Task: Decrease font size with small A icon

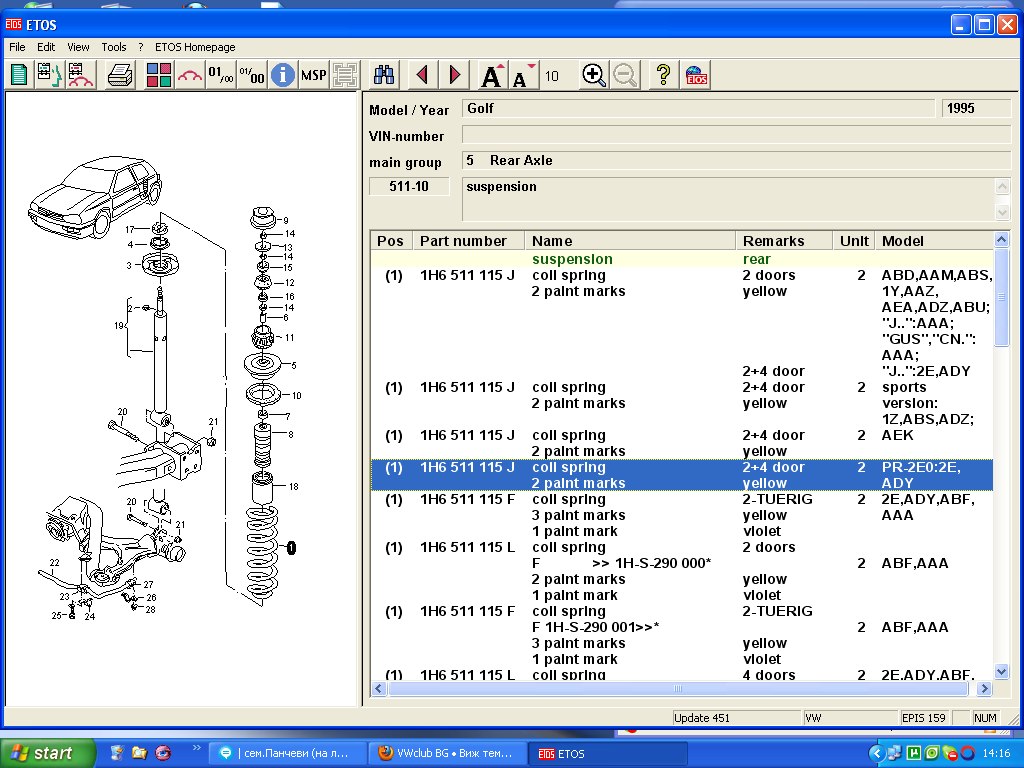Action: [521, 75]
